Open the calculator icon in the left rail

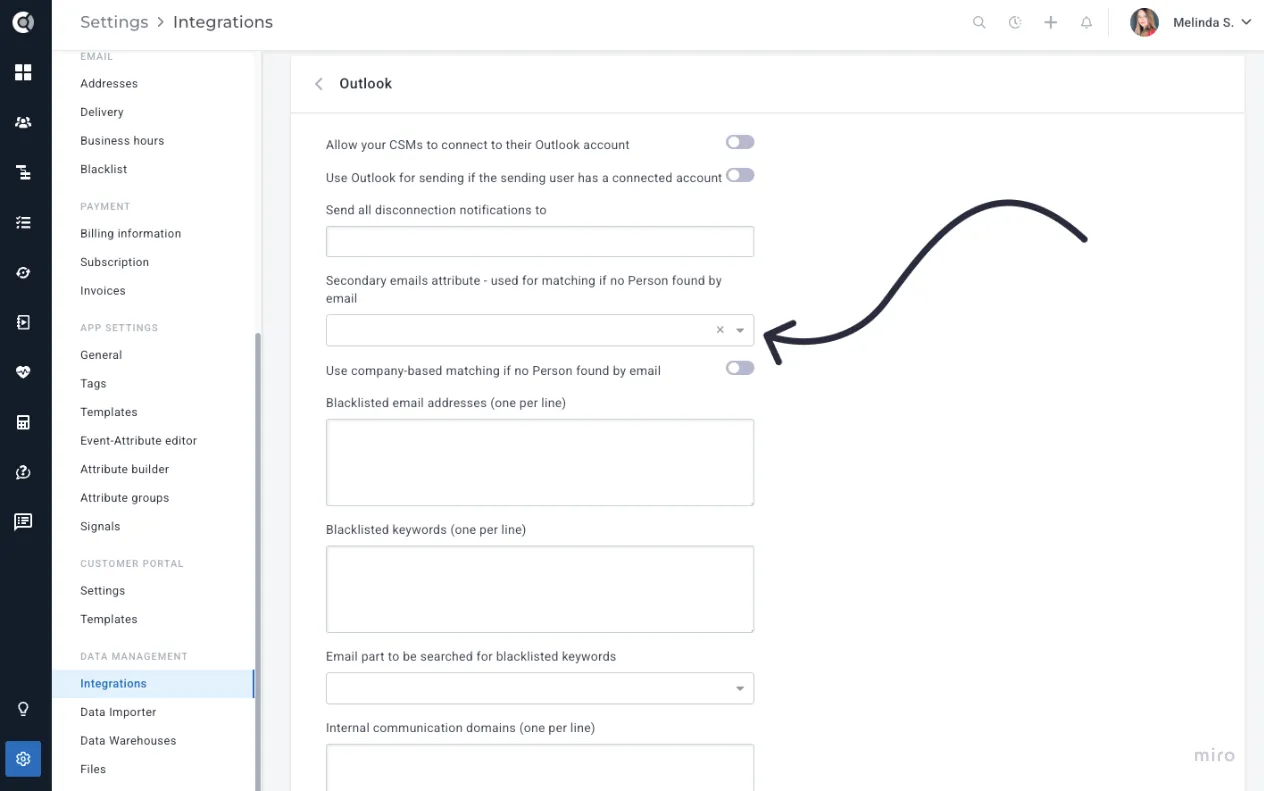click(23, 422)
